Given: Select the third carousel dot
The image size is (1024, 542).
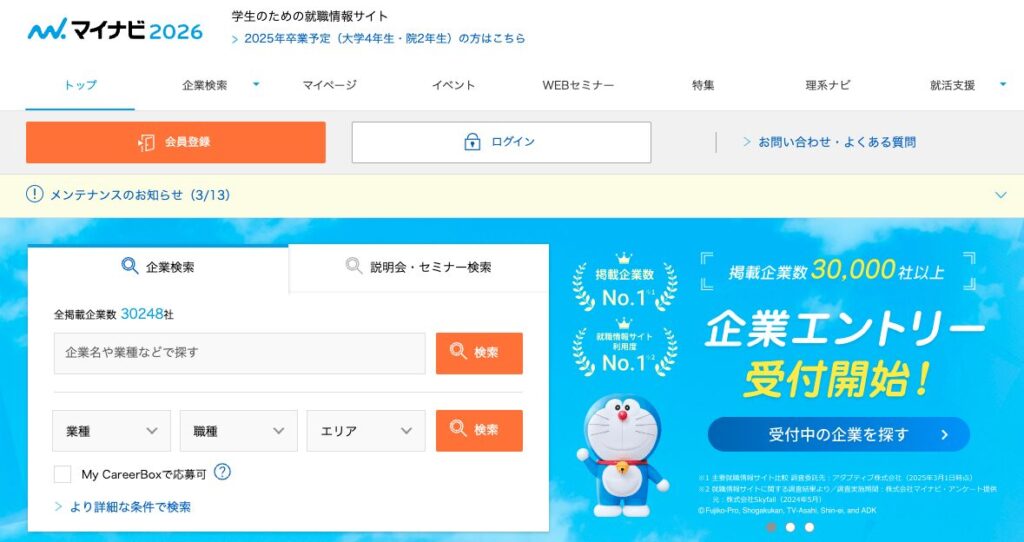Looking at the screenshot, I should pos(810,527).
